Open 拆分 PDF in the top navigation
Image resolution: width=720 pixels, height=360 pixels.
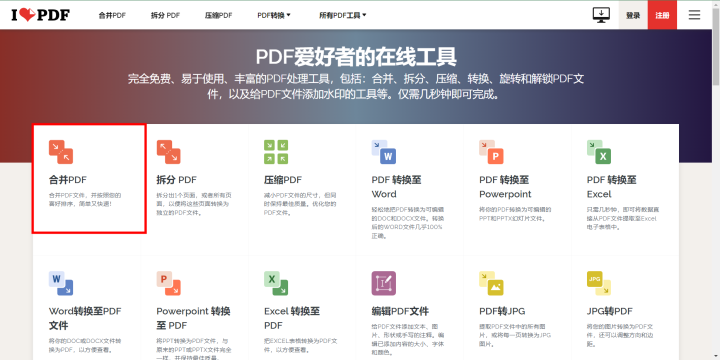pyautogui.click(x=165, y=15)
